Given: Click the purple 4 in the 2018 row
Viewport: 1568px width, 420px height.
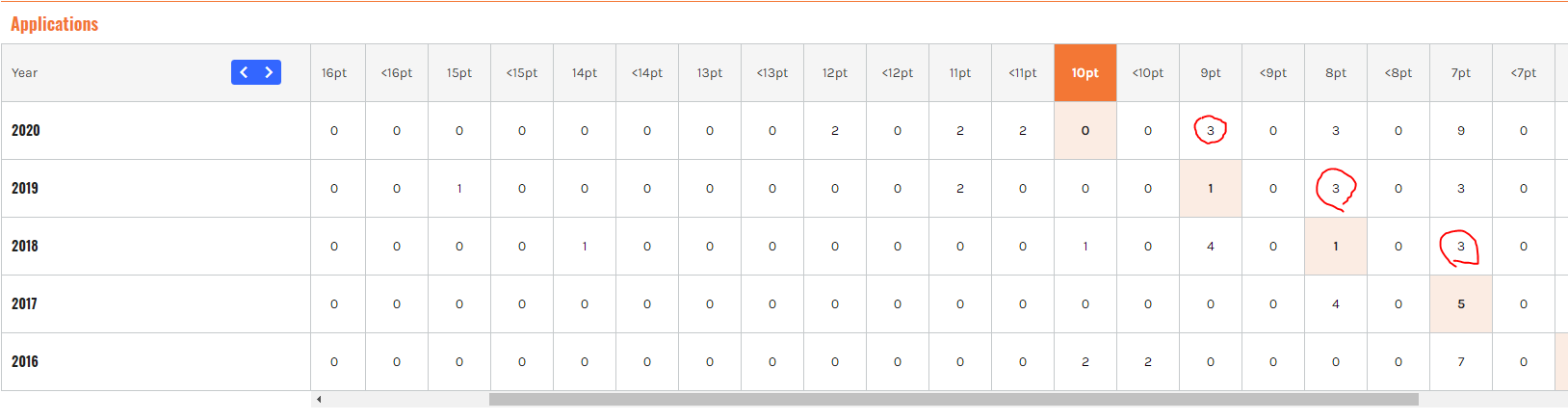Looking at the screenshot, I should coord(1211,246).
